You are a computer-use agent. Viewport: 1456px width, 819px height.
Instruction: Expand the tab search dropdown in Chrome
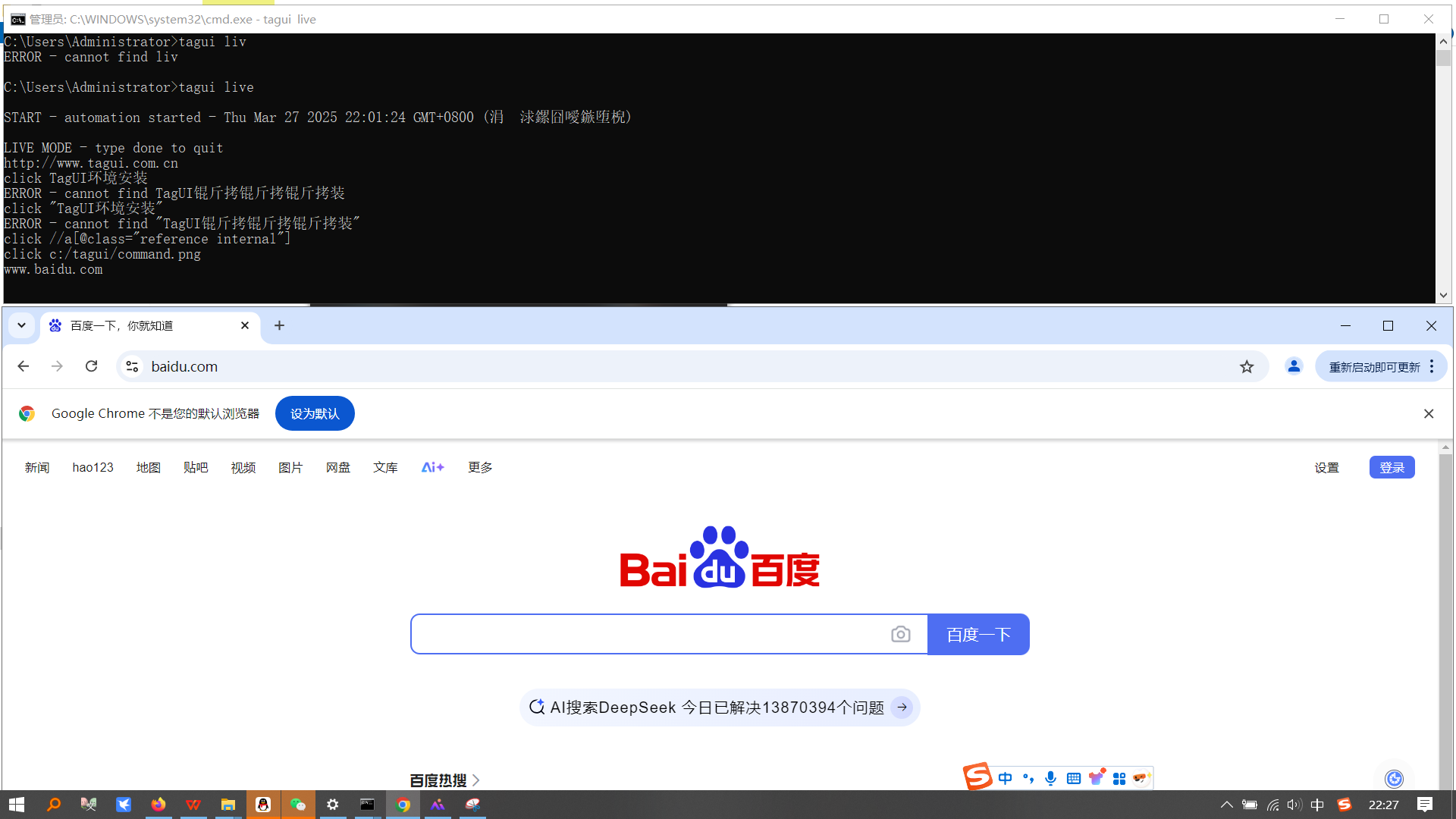point(21,325)
